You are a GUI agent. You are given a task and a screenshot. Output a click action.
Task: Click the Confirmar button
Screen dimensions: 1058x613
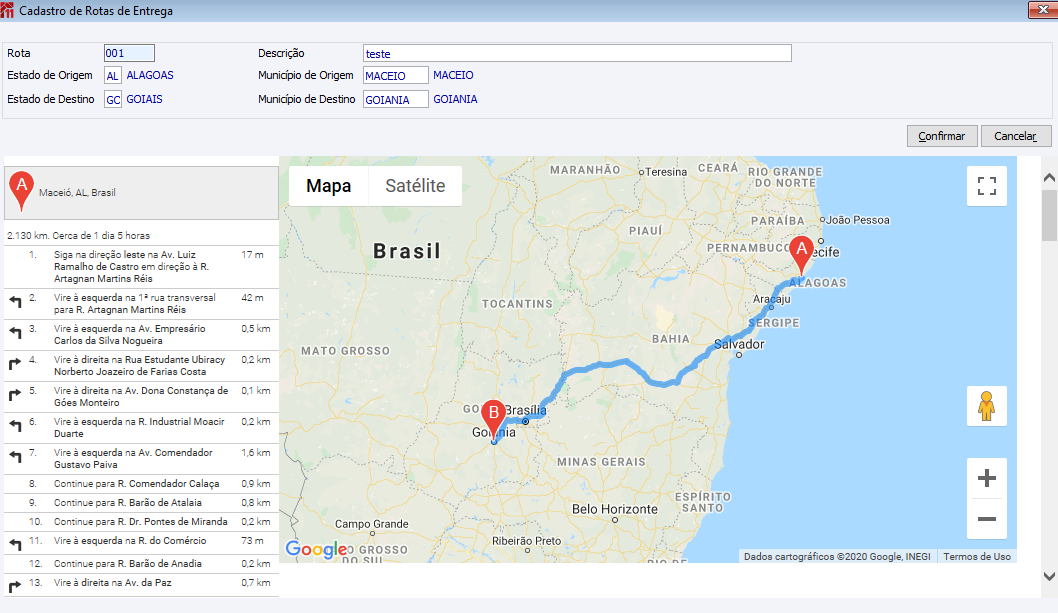pyautogui.click(x=942, y=136)
